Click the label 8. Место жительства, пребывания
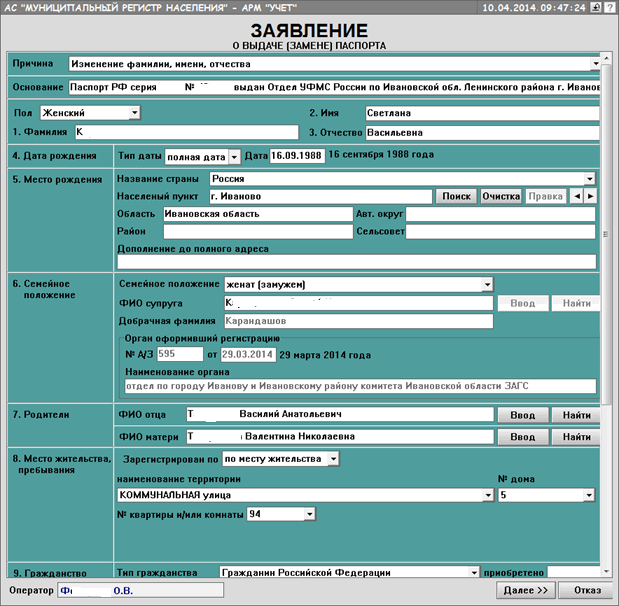This screenshot has width=619, height=606. [62, 464]
